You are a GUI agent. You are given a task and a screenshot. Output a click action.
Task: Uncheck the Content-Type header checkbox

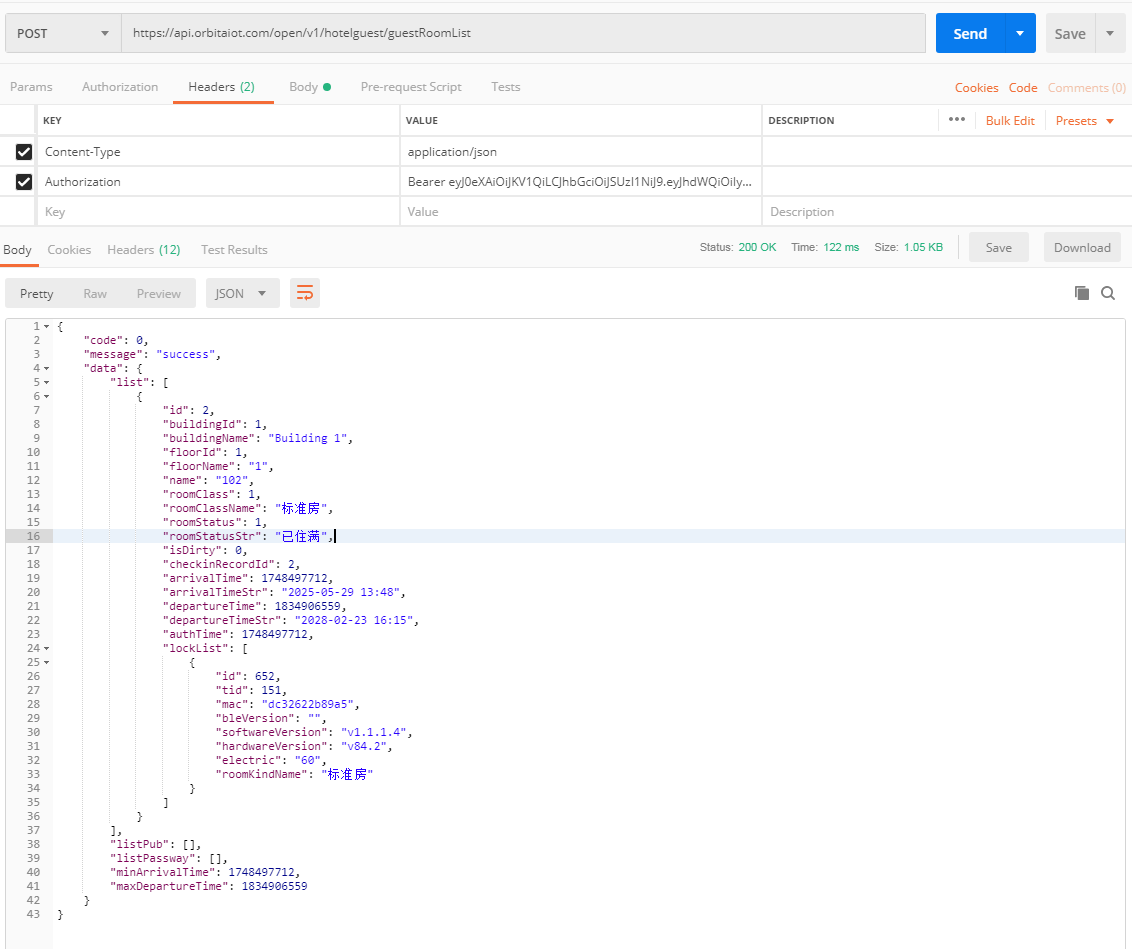[x=24, y=152]
